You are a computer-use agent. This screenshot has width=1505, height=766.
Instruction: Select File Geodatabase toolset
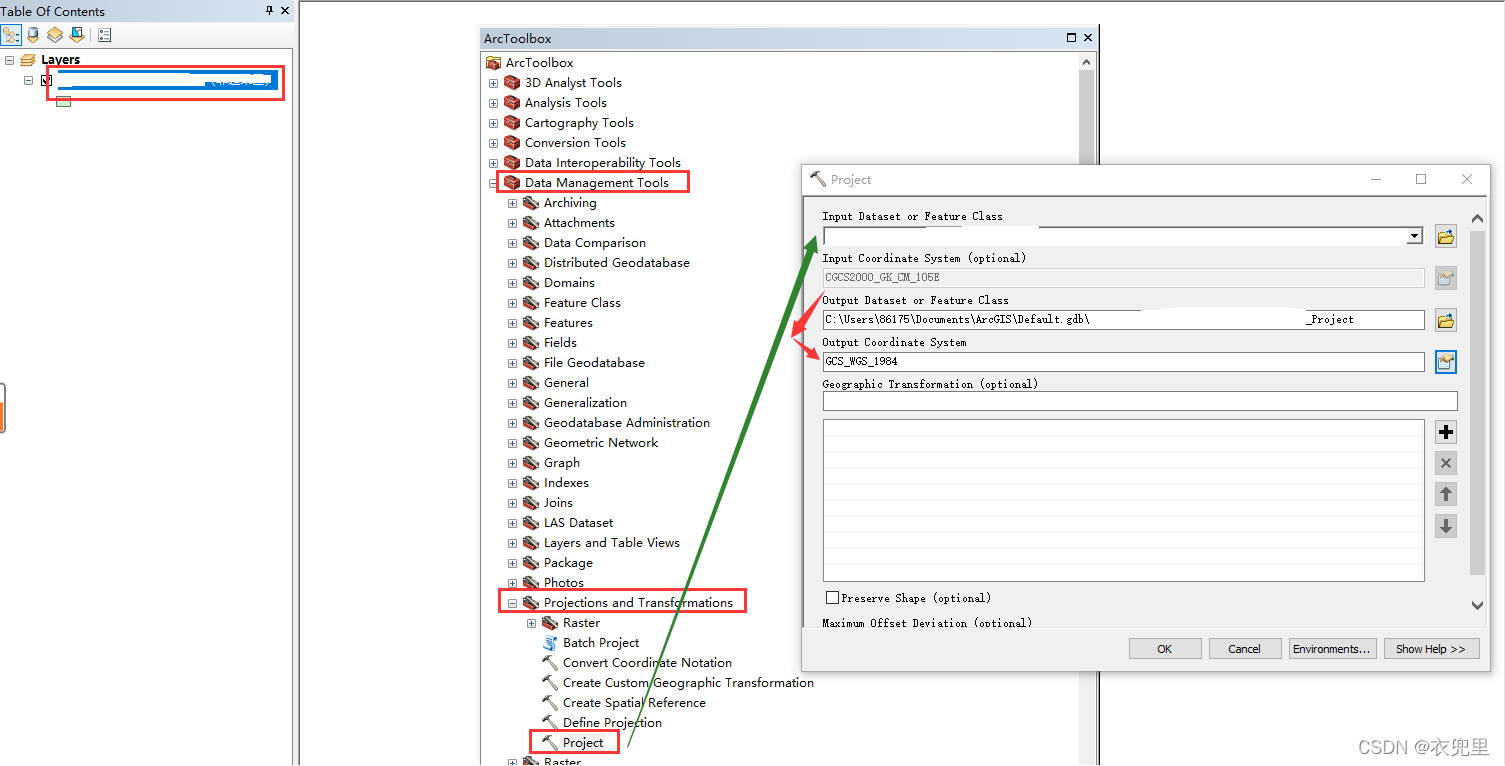[x=594, y=363]
